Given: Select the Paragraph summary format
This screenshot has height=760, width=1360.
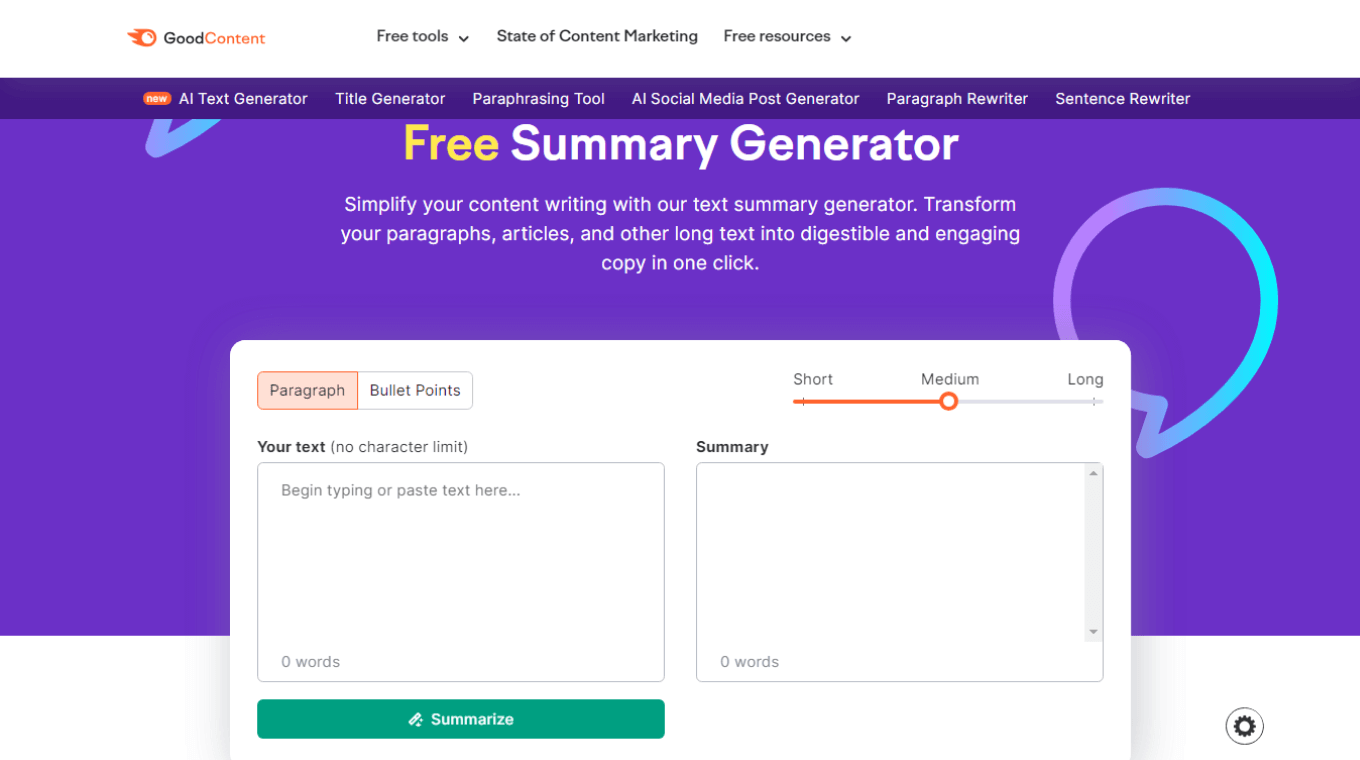Looking at the screenshot, I should [307, 390].
